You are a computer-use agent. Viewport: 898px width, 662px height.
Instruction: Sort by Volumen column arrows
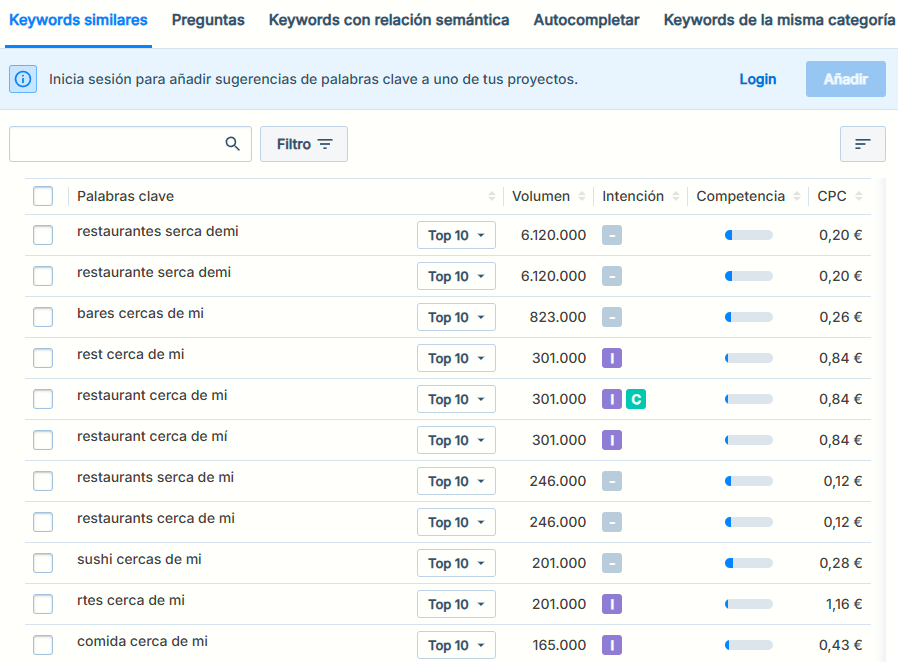(583, 197)
